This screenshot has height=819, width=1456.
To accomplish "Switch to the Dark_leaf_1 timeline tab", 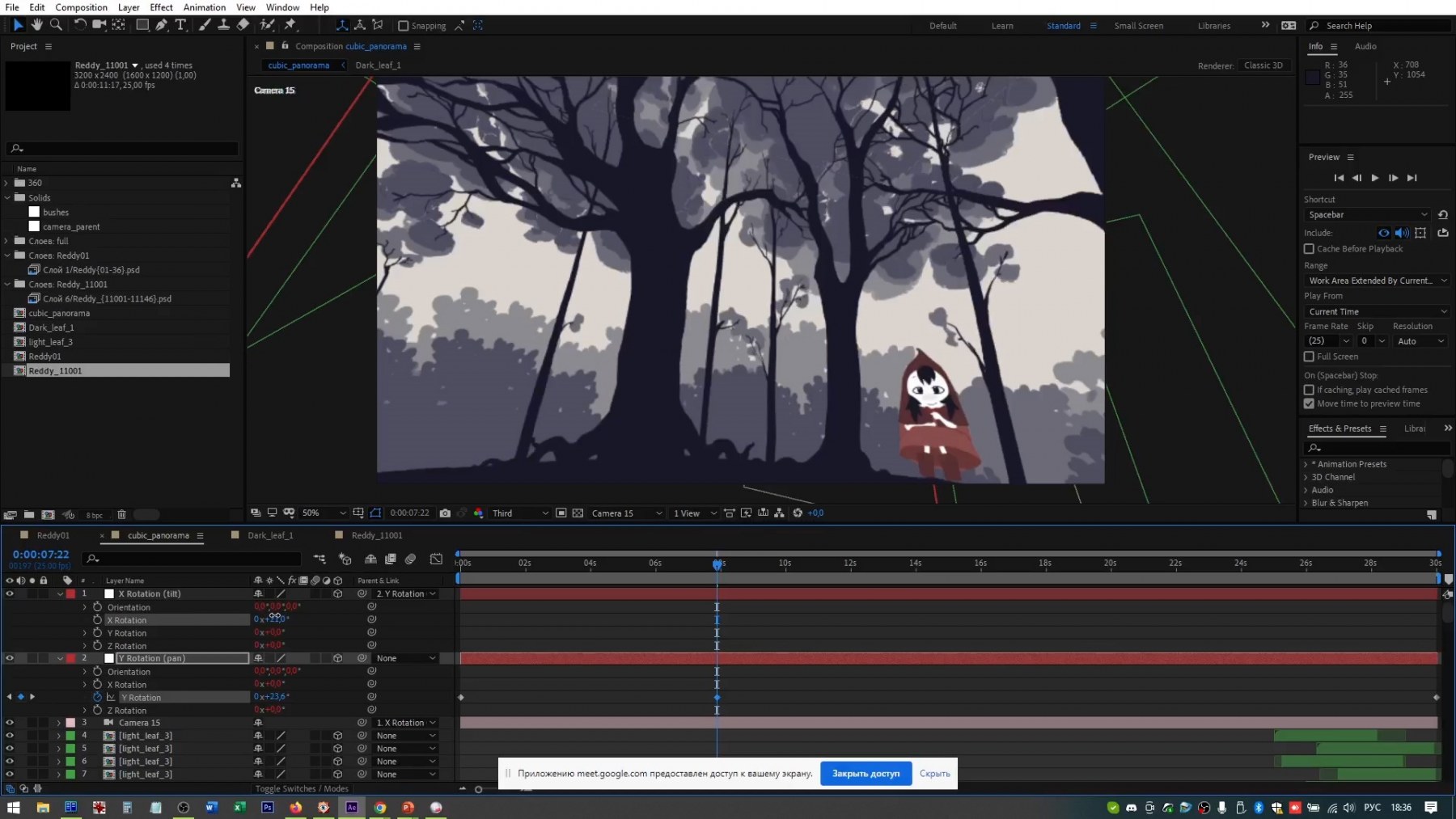I will [x=270, y=535].
